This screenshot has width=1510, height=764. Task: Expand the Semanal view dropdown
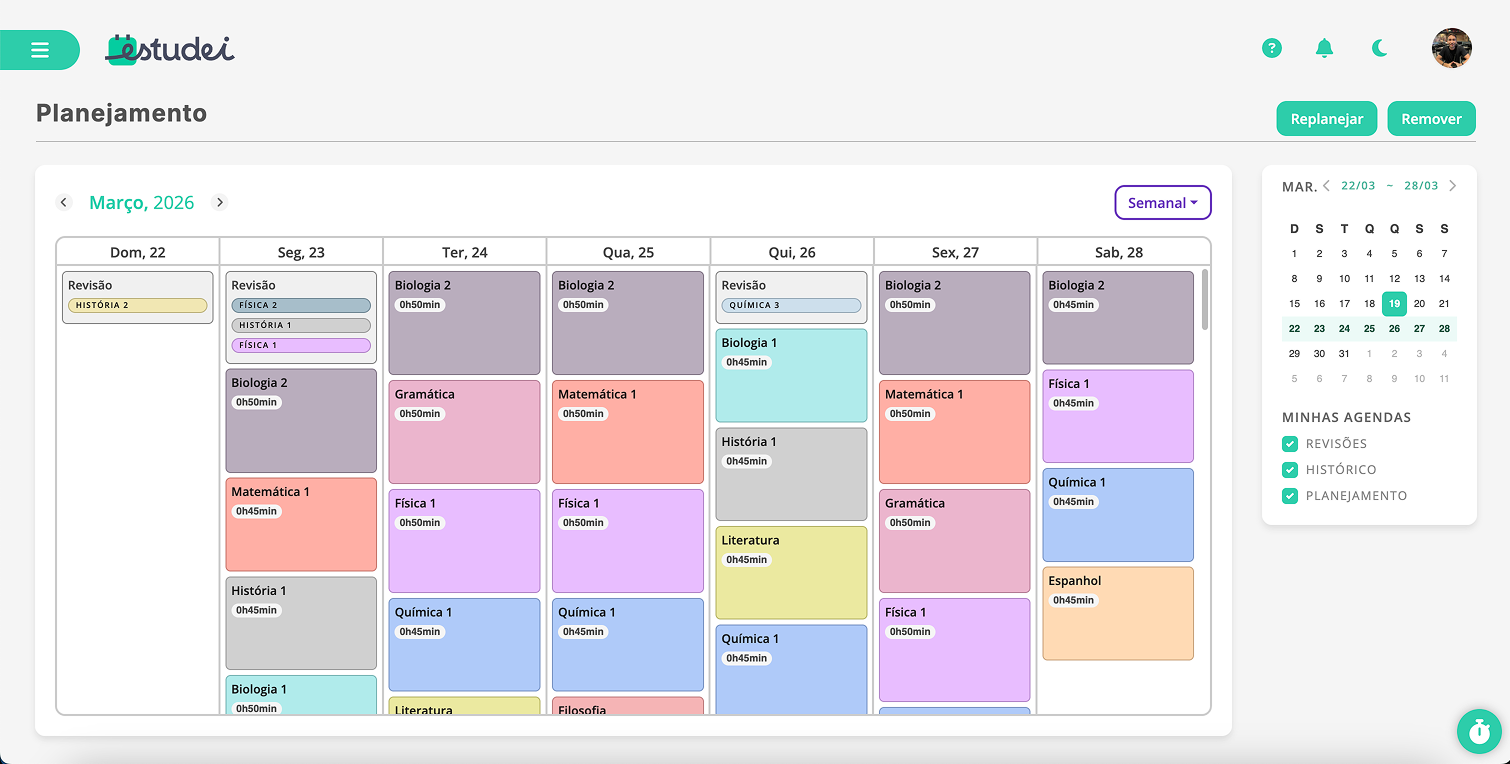click(x=1163, y=203)
